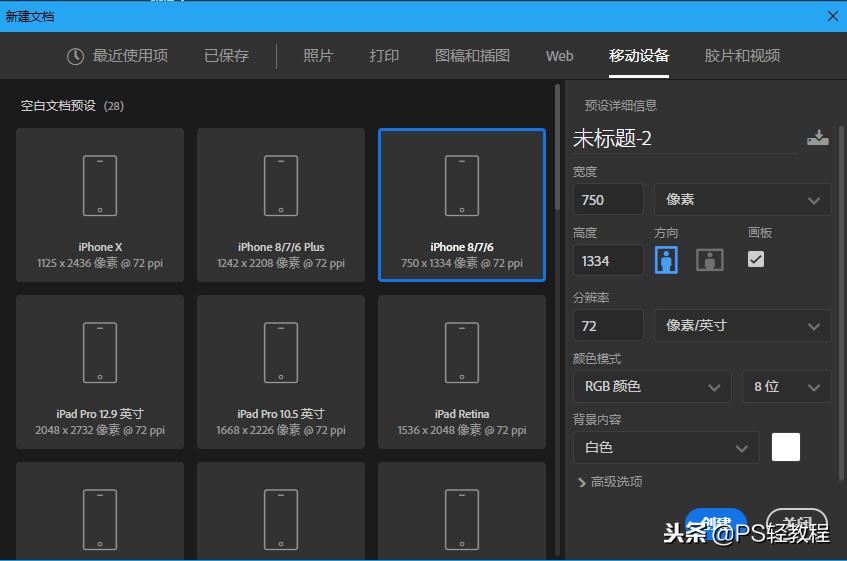Switch to the 照片 tab
The height and width of the screenshot is (561, 847).
318,56
